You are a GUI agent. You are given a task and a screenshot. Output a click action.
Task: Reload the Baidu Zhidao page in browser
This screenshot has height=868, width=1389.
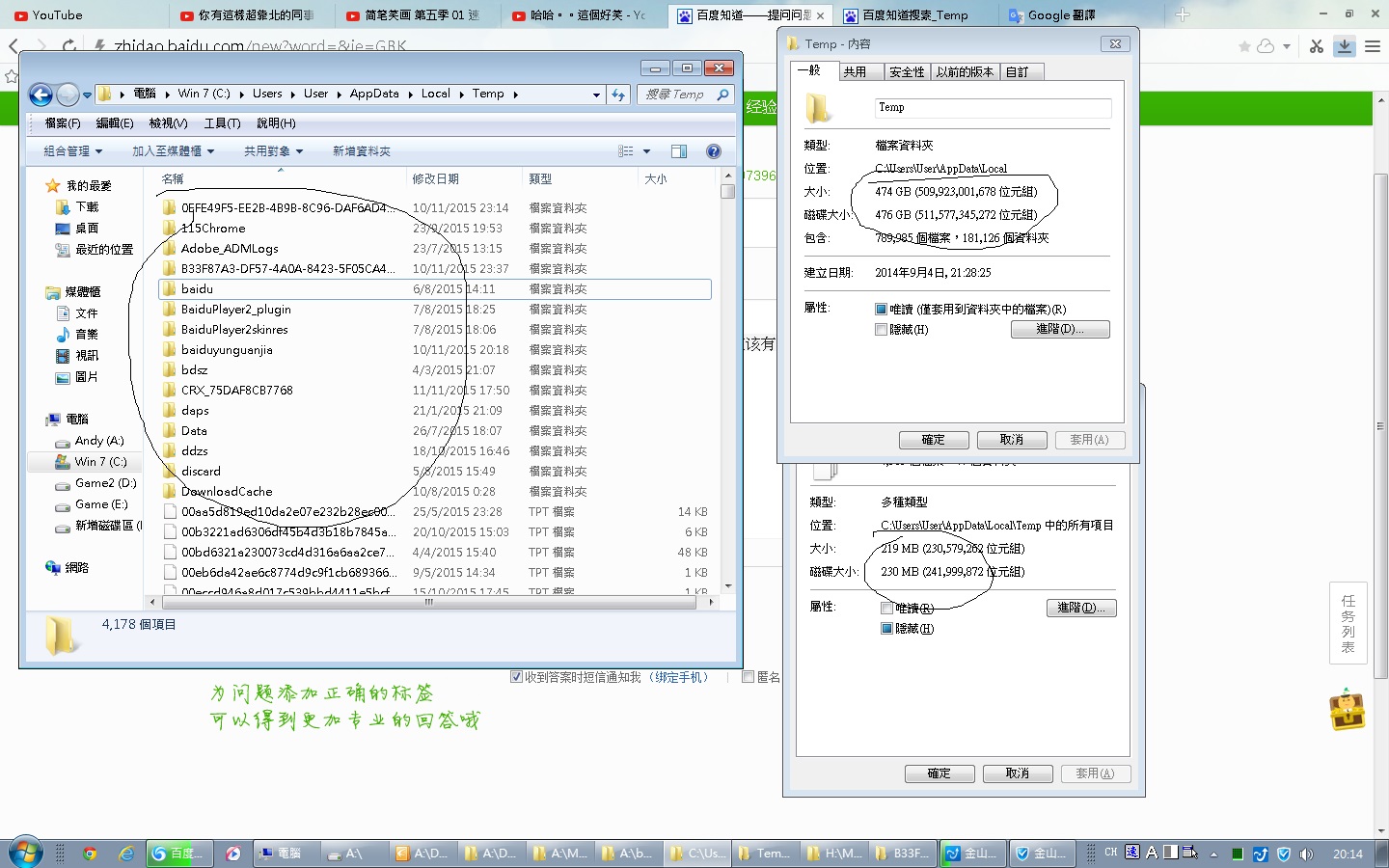tap(69, 45)
